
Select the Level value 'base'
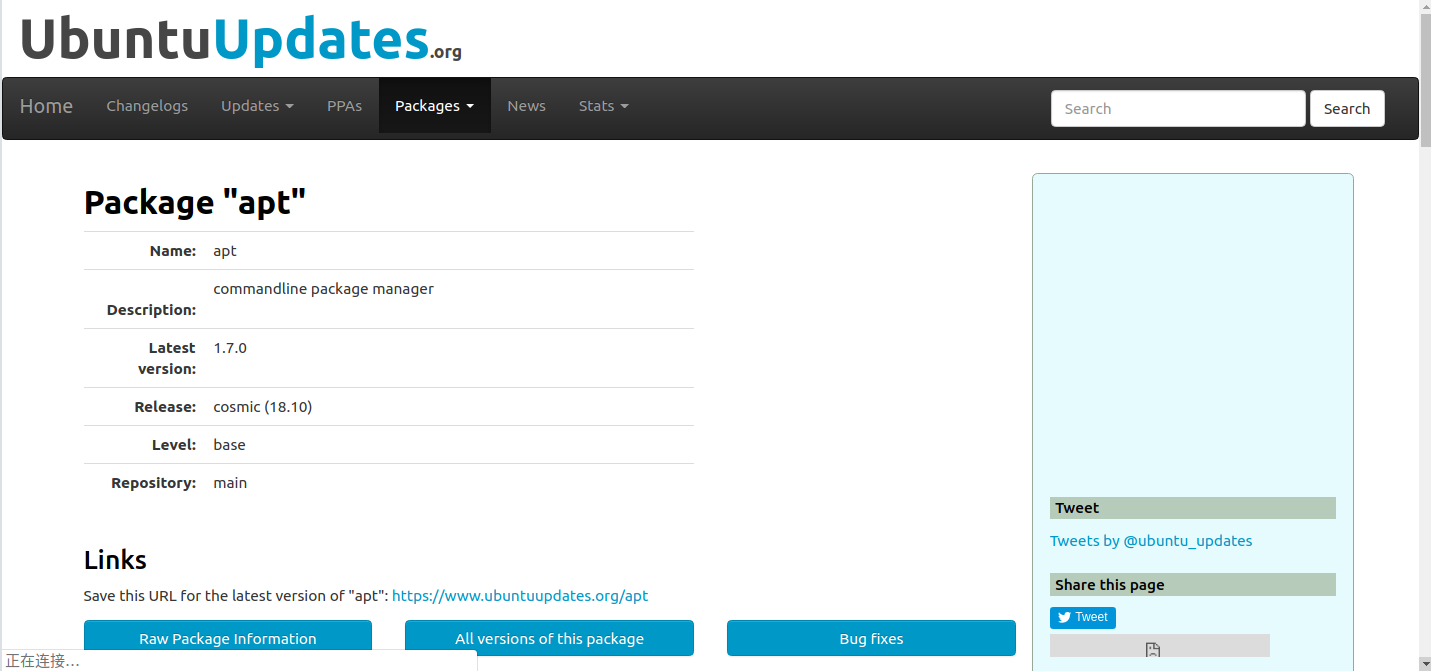click(229, 445)
